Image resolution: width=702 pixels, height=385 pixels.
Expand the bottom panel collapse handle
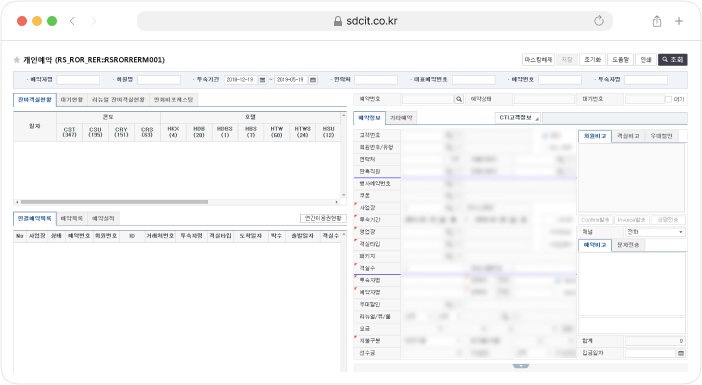coord(521,366)
